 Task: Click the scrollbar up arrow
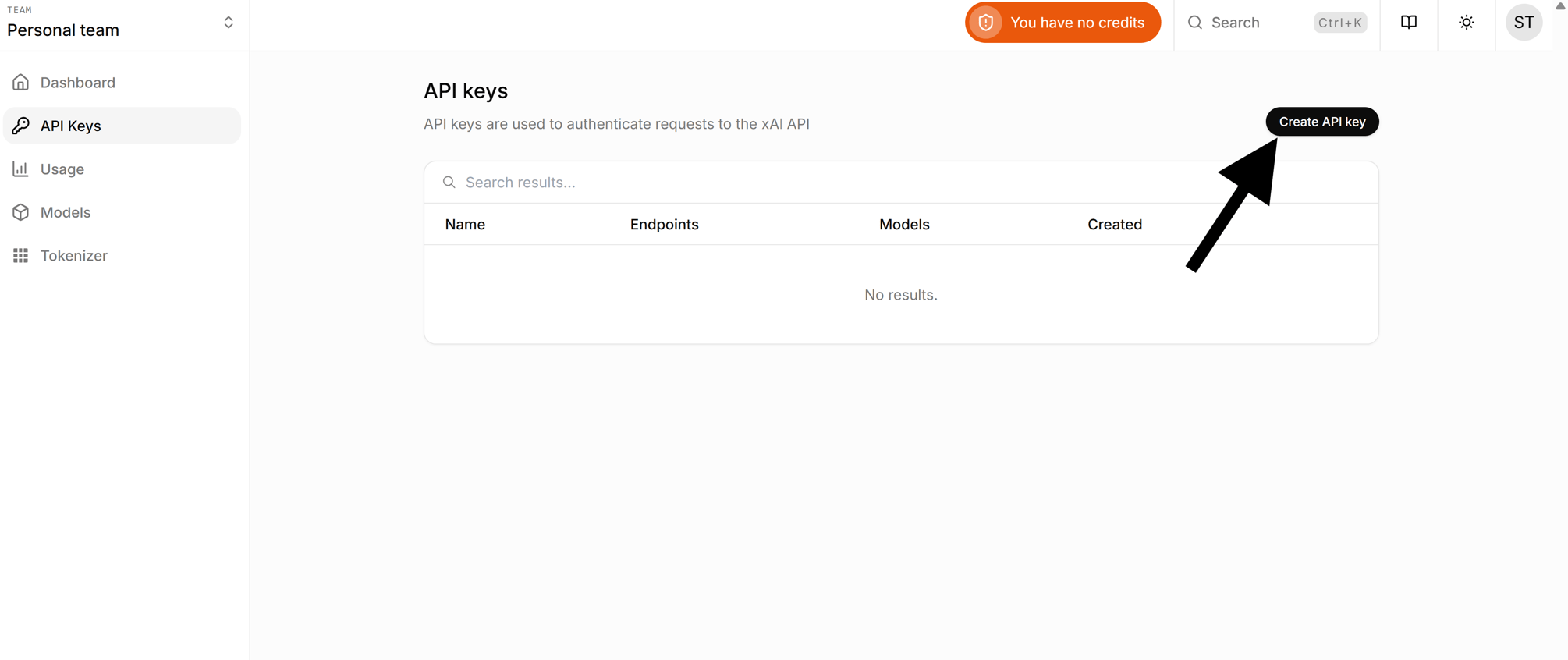[x=1560, y=6]
